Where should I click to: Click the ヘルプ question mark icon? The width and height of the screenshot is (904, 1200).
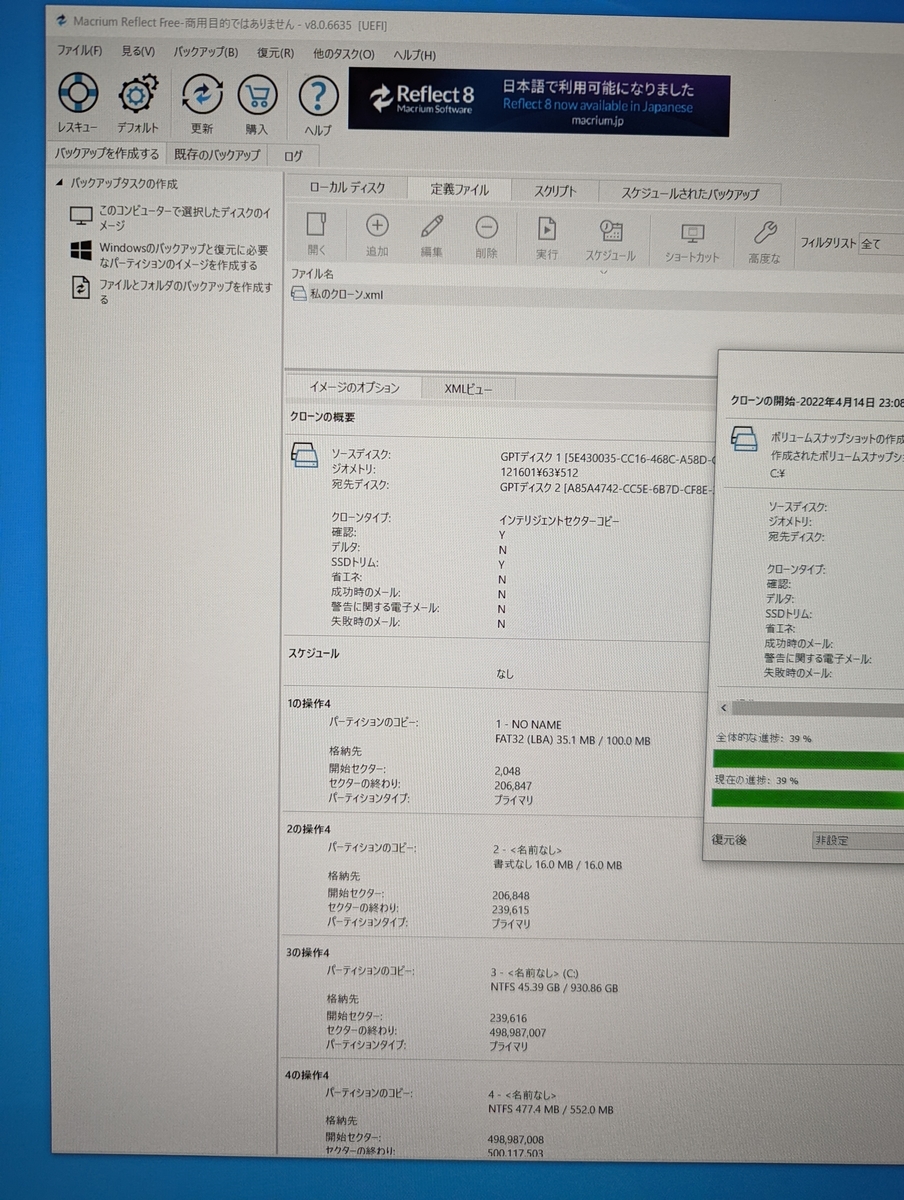pyautogui.click(x=318, y=98)
